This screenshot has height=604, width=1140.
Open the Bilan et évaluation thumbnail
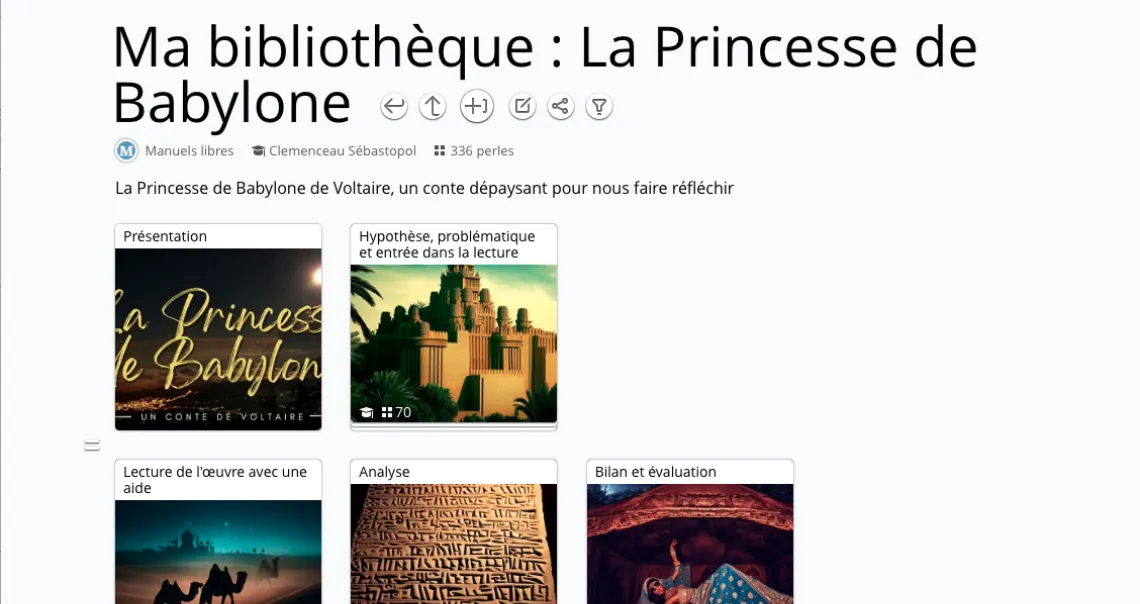[x=690, y=544]
